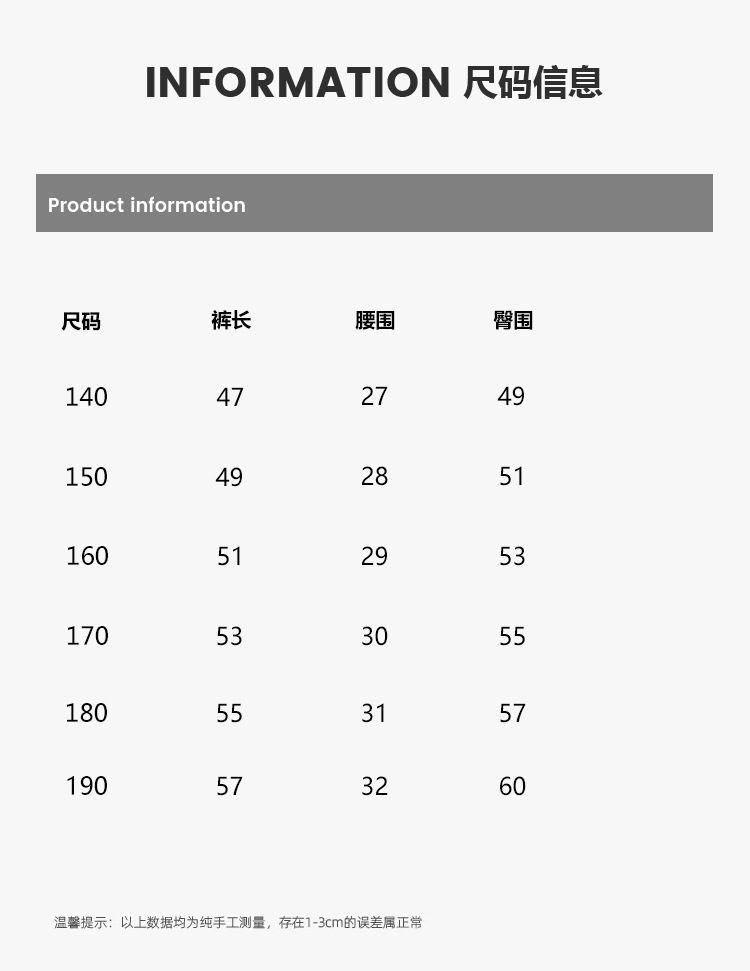Select size 160 in the size column
Image resolution: width=750 pixels, height=971 pixels.
pos(87,556)
